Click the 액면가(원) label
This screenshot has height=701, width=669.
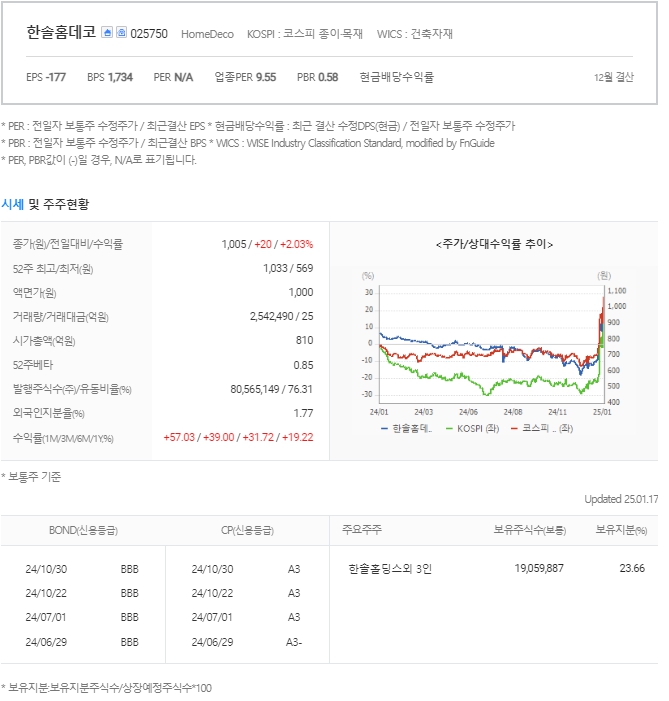34,293
